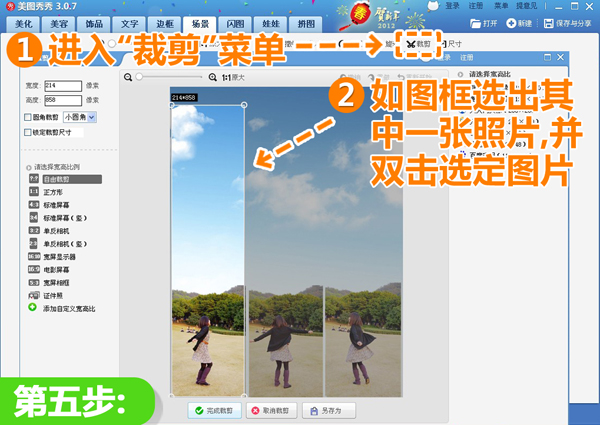Open the 饰品 tab
This screenshot has width=600, height=425.
(94, 24)
